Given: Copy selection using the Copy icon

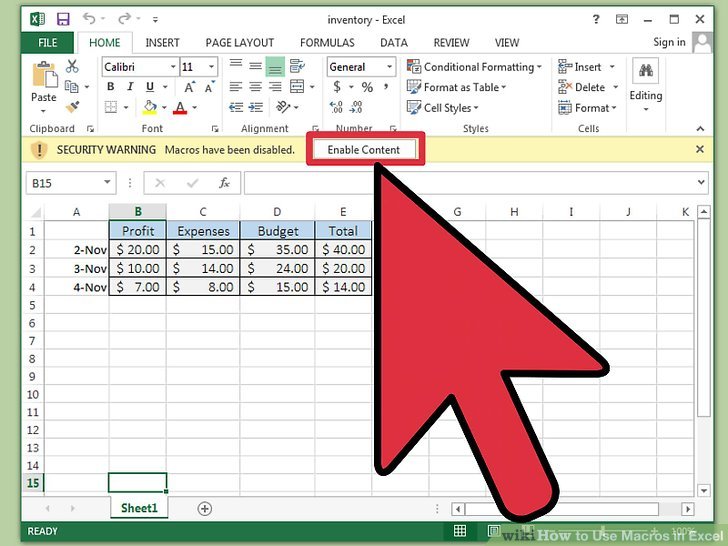Looking at the screenshot, I should tap(71, 86).
